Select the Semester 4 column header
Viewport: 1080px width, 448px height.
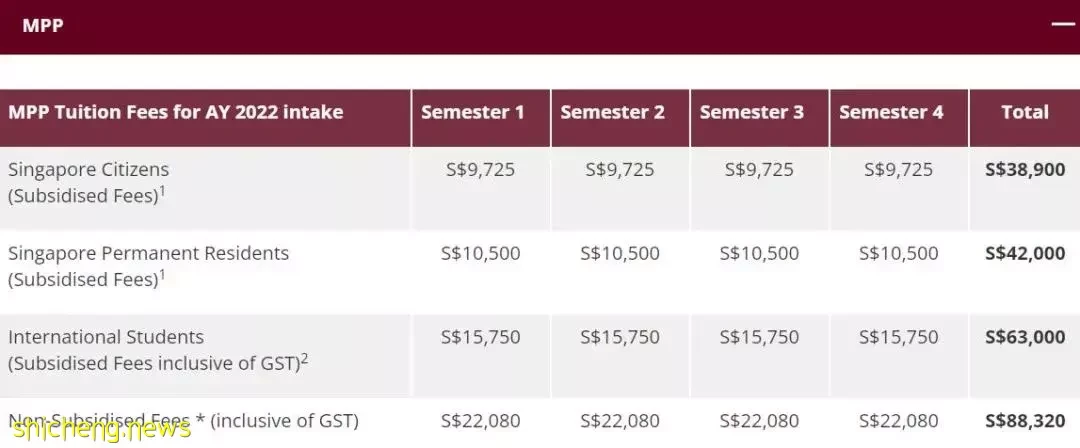click(891, 112)
